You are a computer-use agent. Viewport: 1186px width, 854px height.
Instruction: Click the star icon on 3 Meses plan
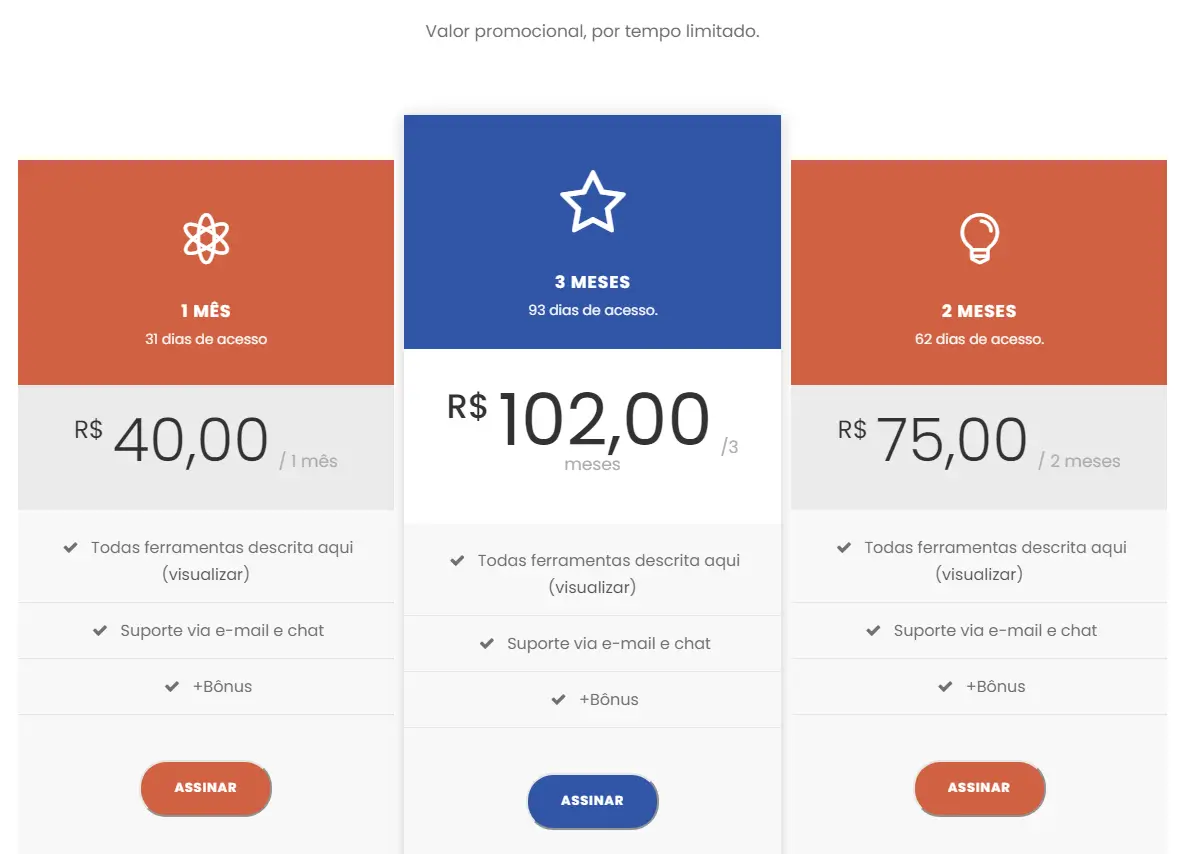592,202
